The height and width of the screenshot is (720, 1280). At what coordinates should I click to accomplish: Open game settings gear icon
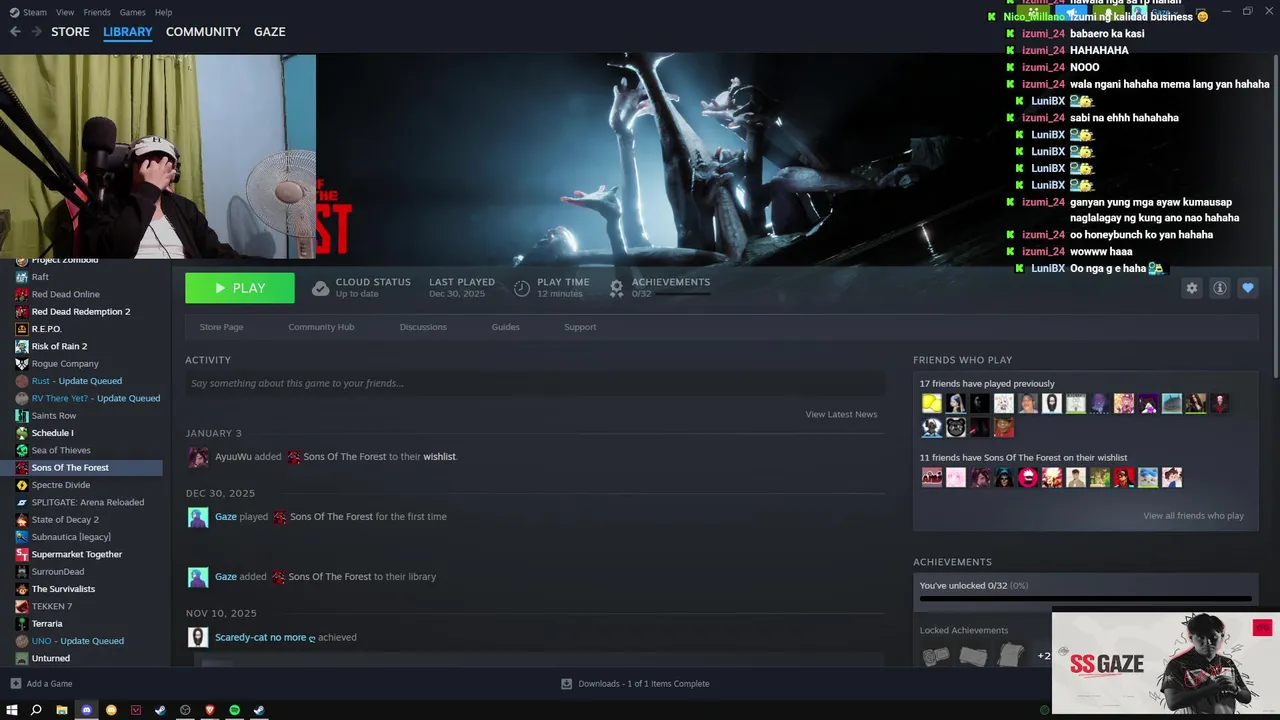click(x=1192, y=288)
